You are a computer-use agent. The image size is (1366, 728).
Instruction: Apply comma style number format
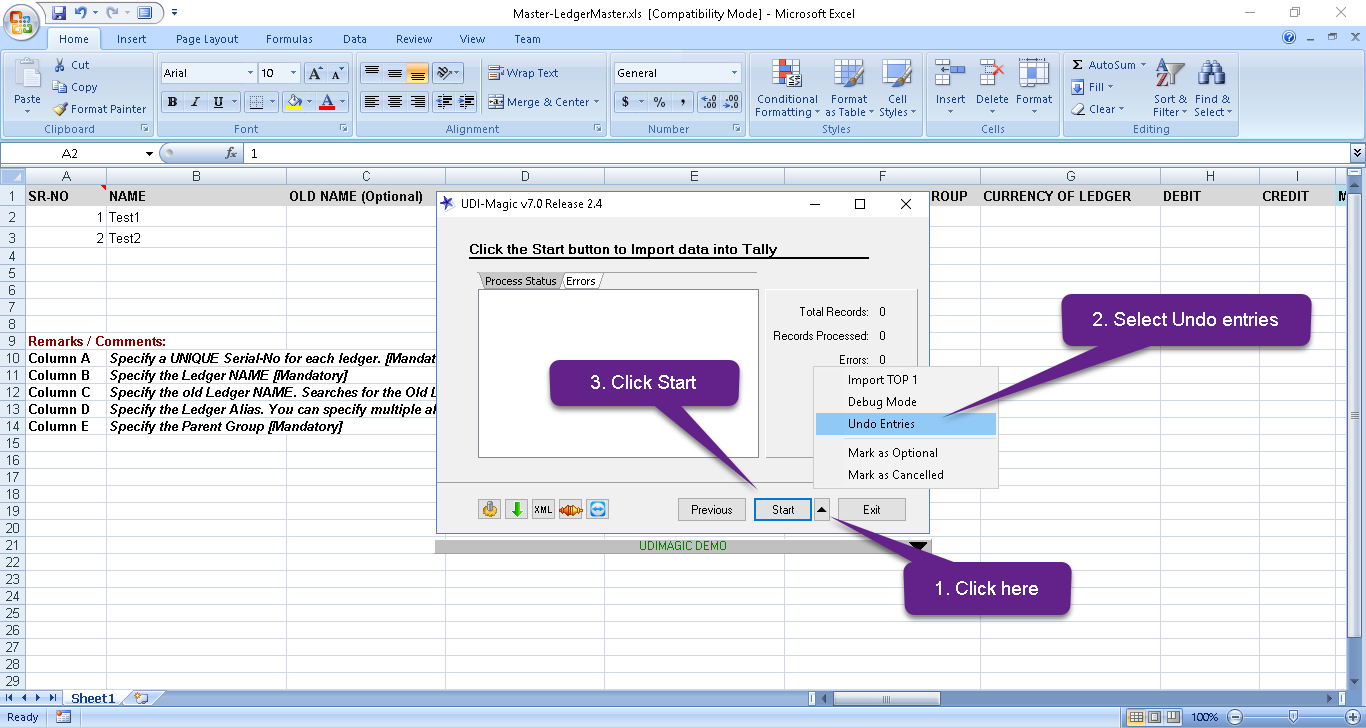(x=683, y=102)
